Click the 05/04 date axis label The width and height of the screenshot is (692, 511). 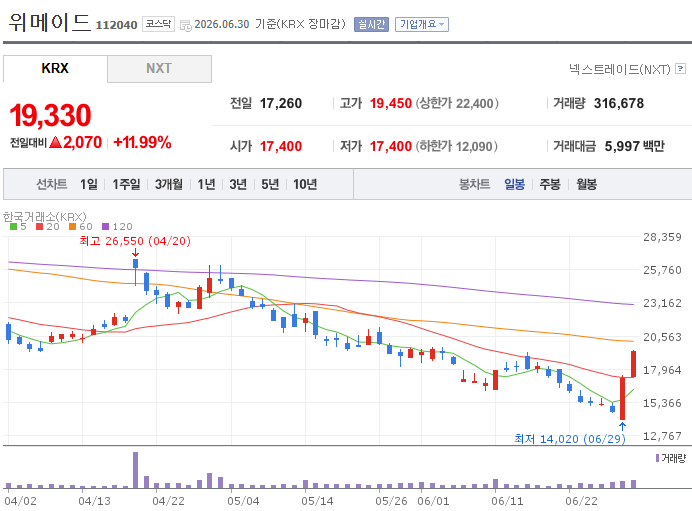point(243,501)
